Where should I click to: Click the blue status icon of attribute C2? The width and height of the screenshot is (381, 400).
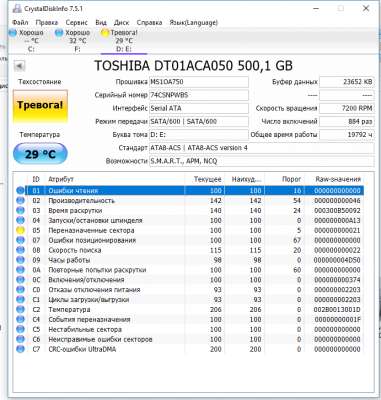(20, 309)
